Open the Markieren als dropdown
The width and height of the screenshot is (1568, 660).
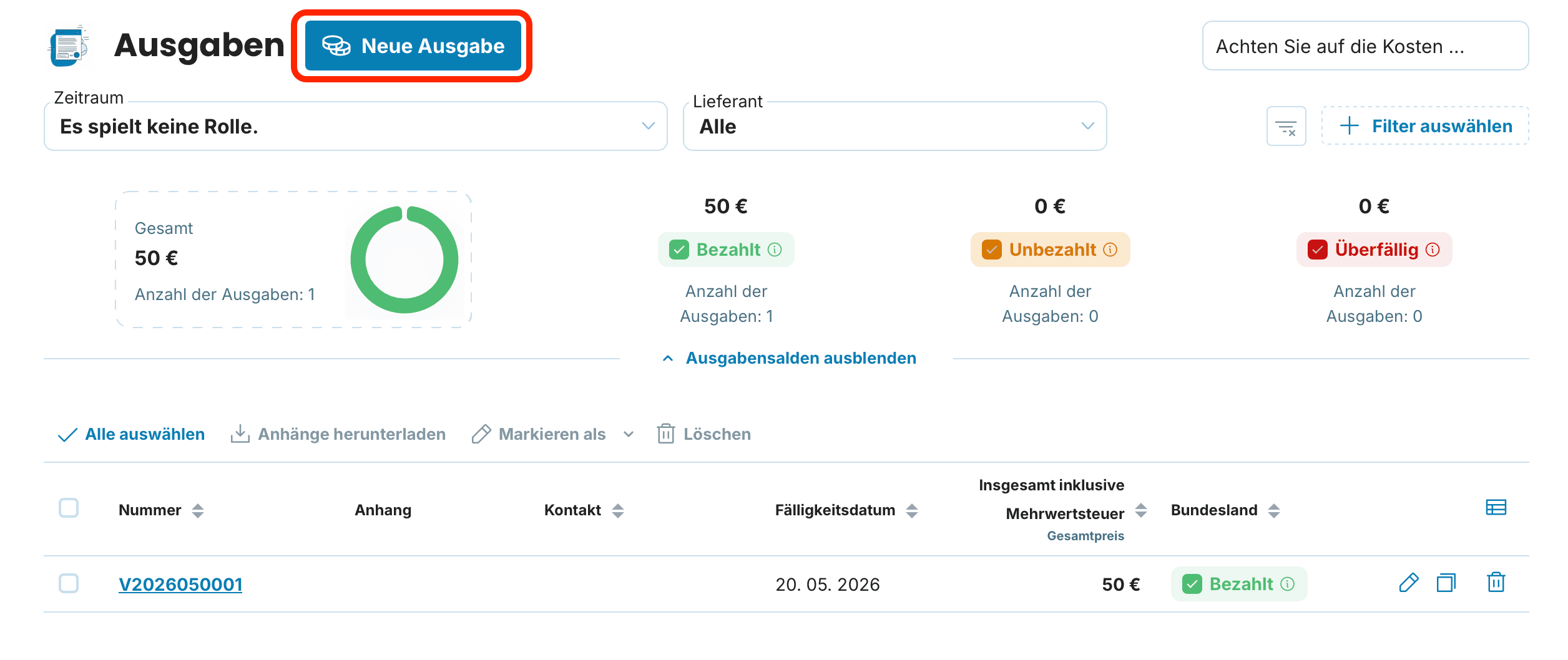pyautogui.click(x=553, y=434)
